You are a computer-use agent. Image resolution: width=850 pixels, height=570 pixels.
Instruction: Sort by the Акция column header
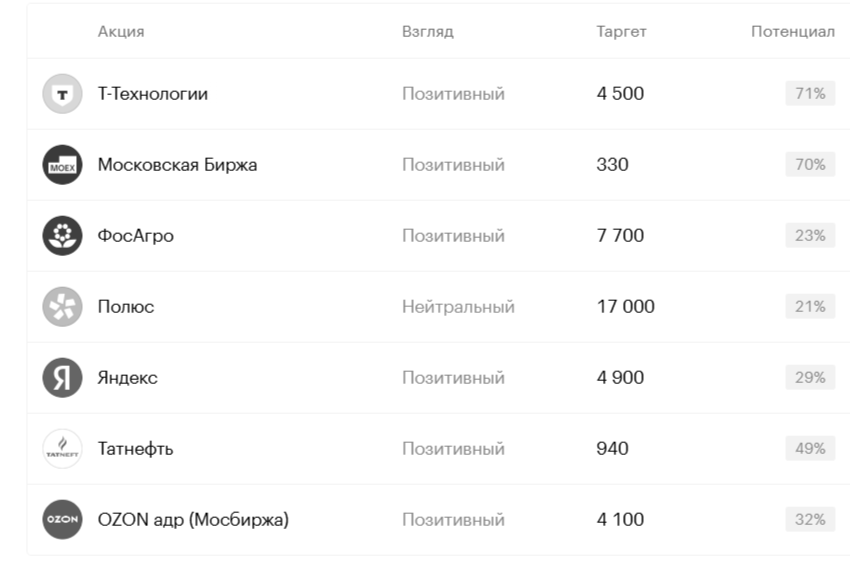coord(121,32)
